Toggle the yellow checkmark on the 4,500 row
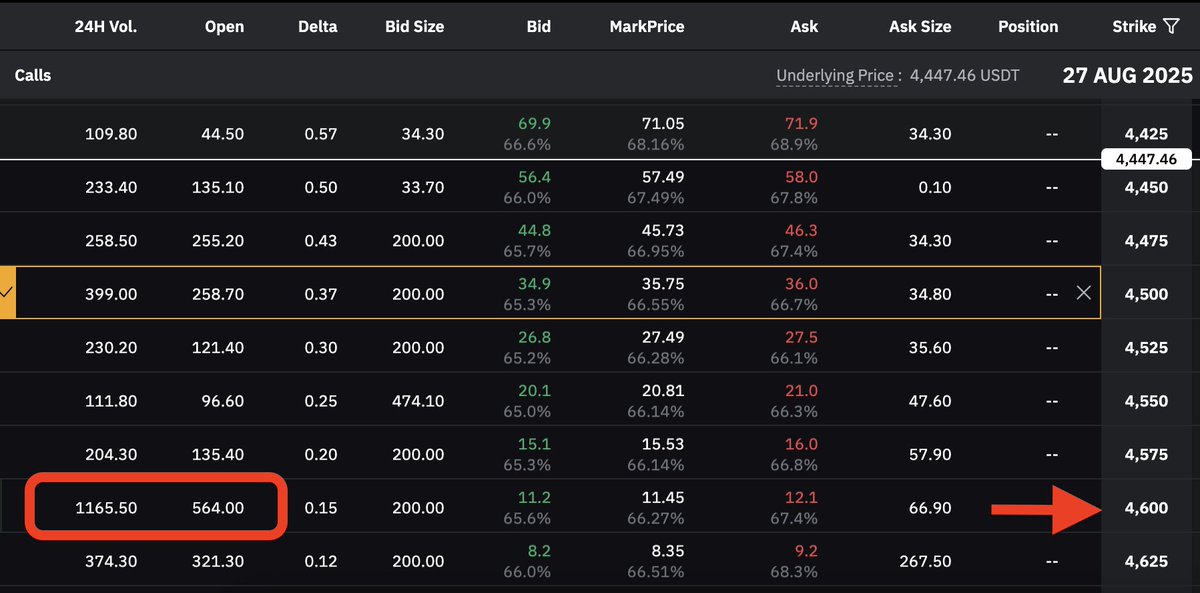This screenshot has width=1200, height=593. click(x=7, y=293)
